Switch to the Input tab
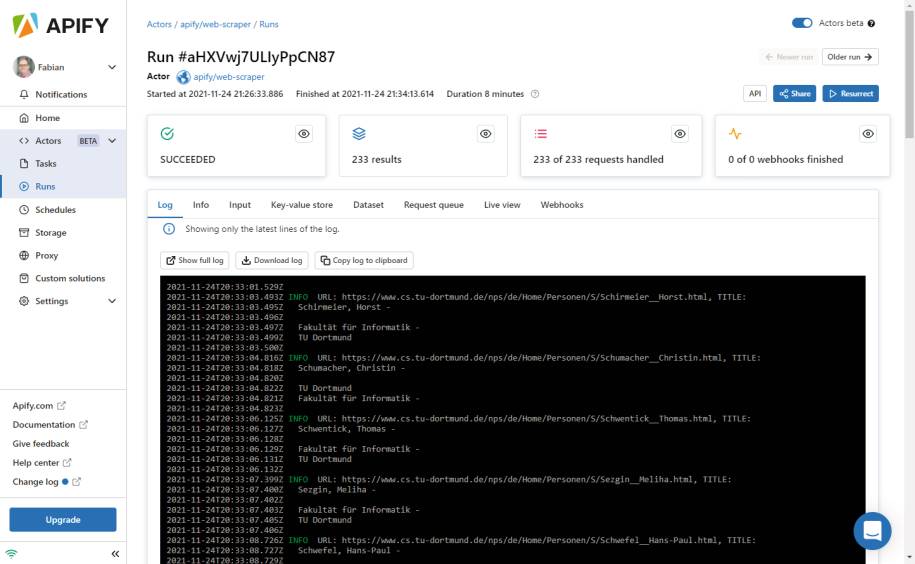915x564 pixels. pos(240,205)
